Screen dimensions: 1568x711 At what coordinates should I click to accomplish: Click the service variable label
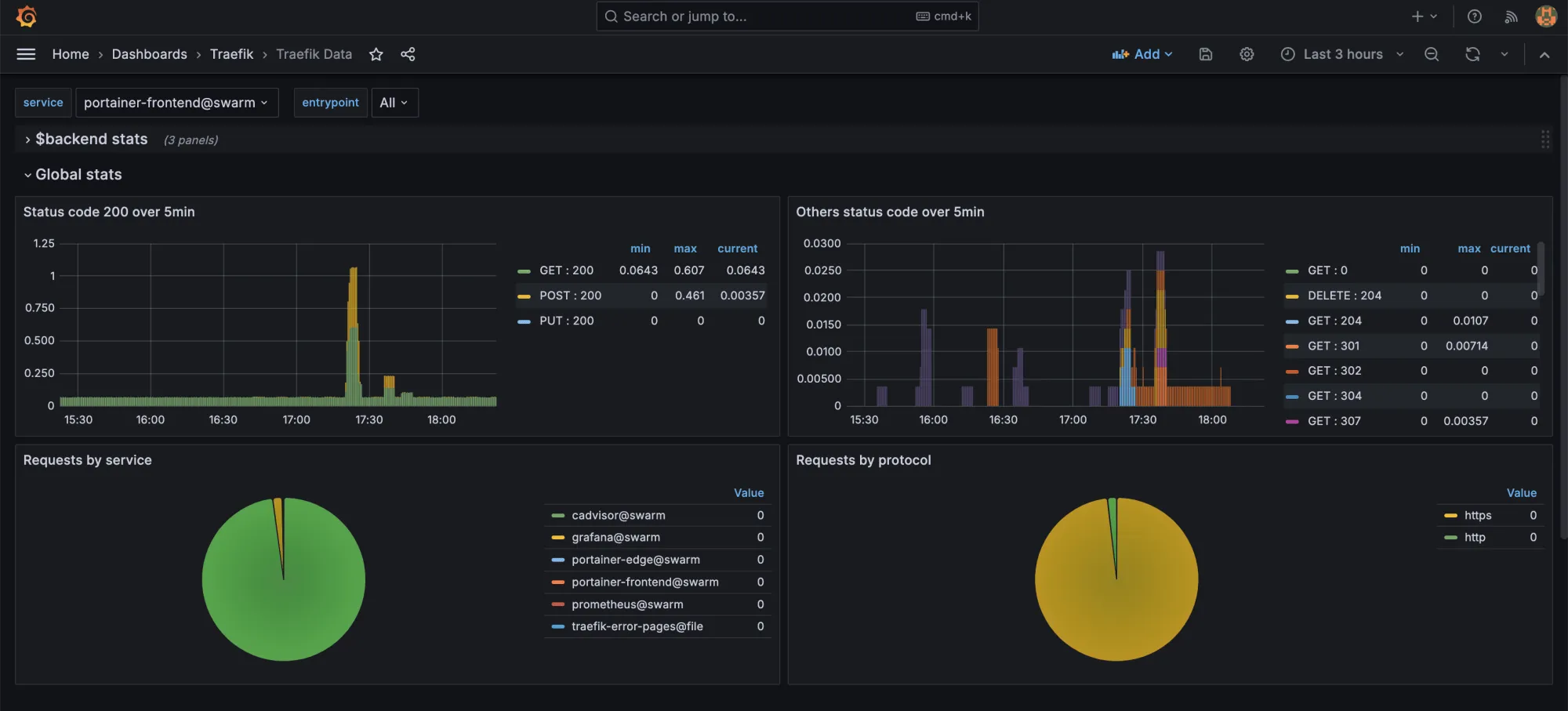pos(43,103)
